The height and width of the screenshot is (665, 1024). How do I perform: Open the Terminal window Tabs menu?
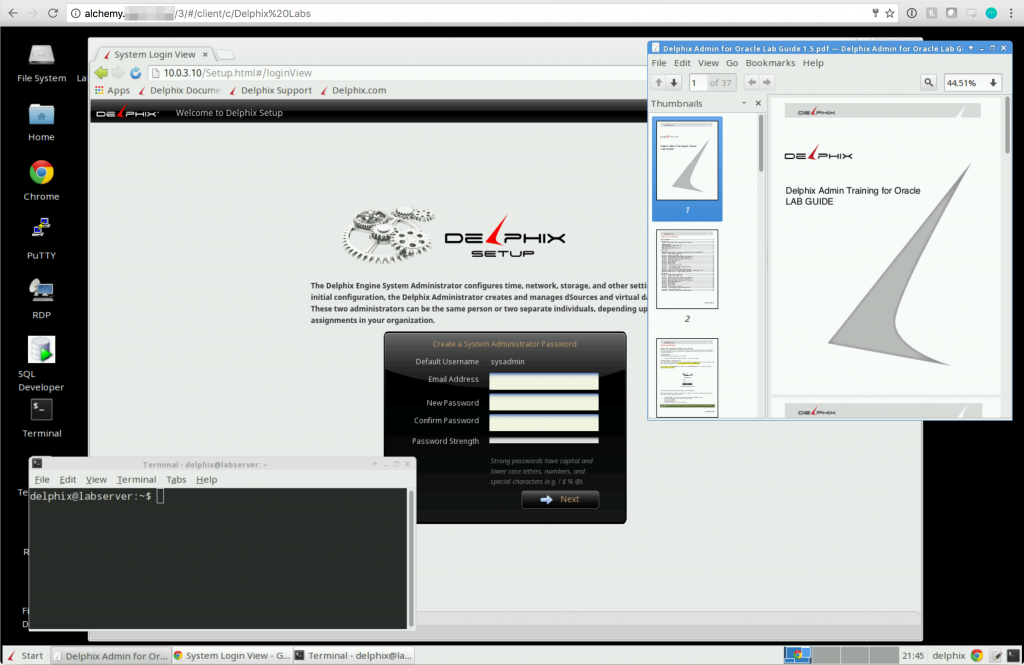176,479
